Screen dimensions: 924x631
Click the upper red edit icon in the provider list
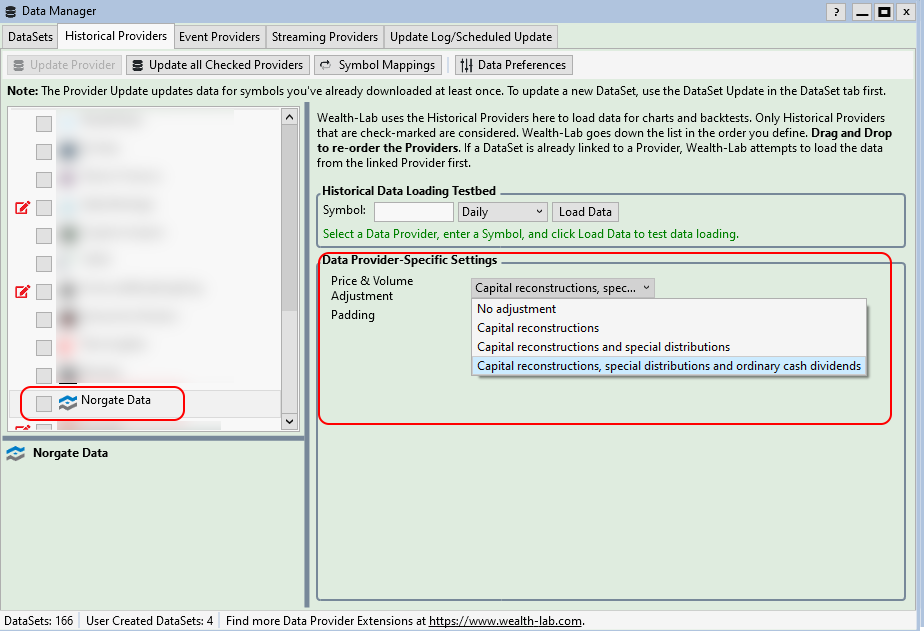pos(22,207)
